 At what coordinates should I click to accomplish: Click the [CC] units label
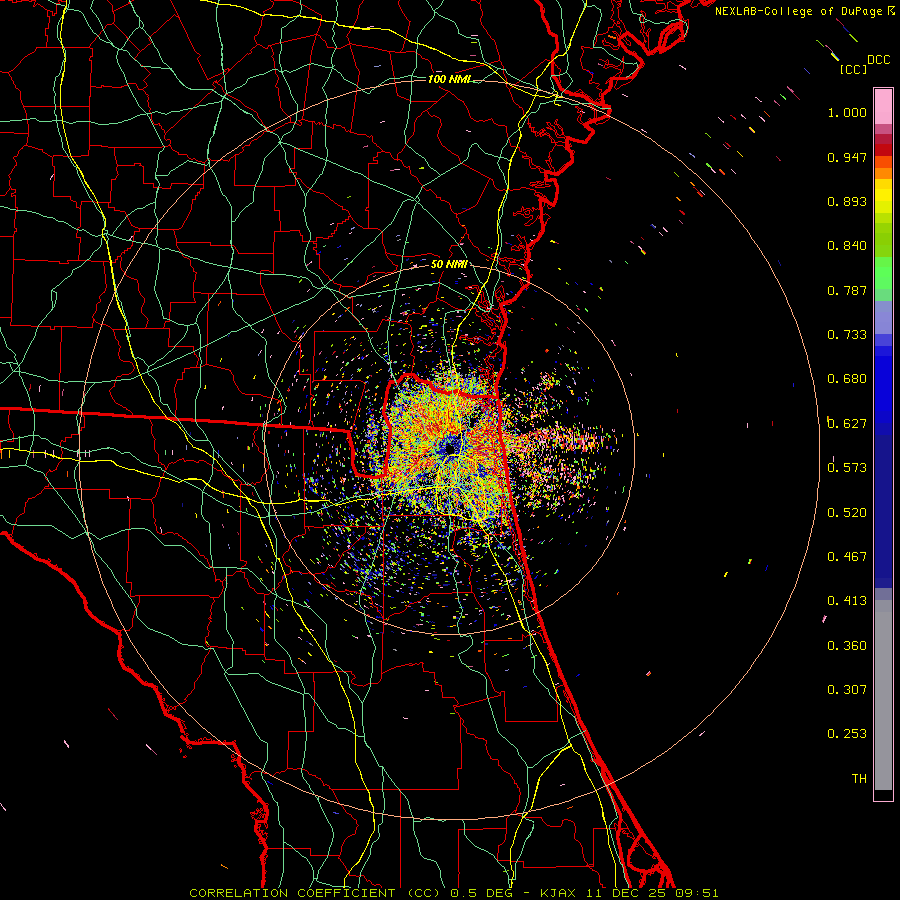(853, 69)
